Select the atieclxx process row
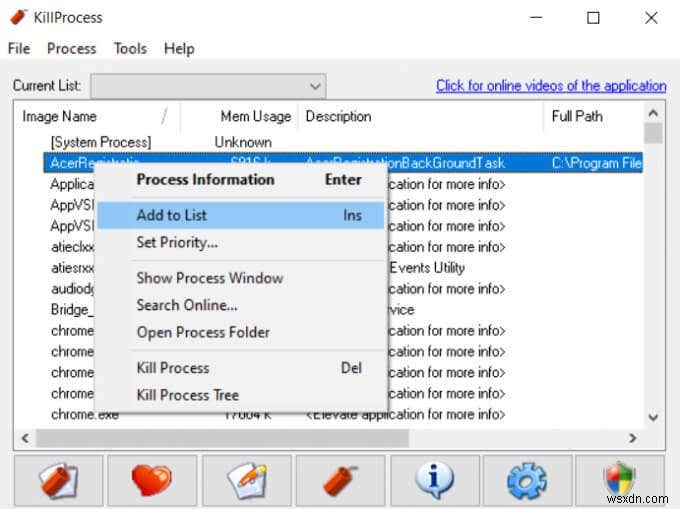680x509 pixels. pyautogui.click(x=72, y=247)
